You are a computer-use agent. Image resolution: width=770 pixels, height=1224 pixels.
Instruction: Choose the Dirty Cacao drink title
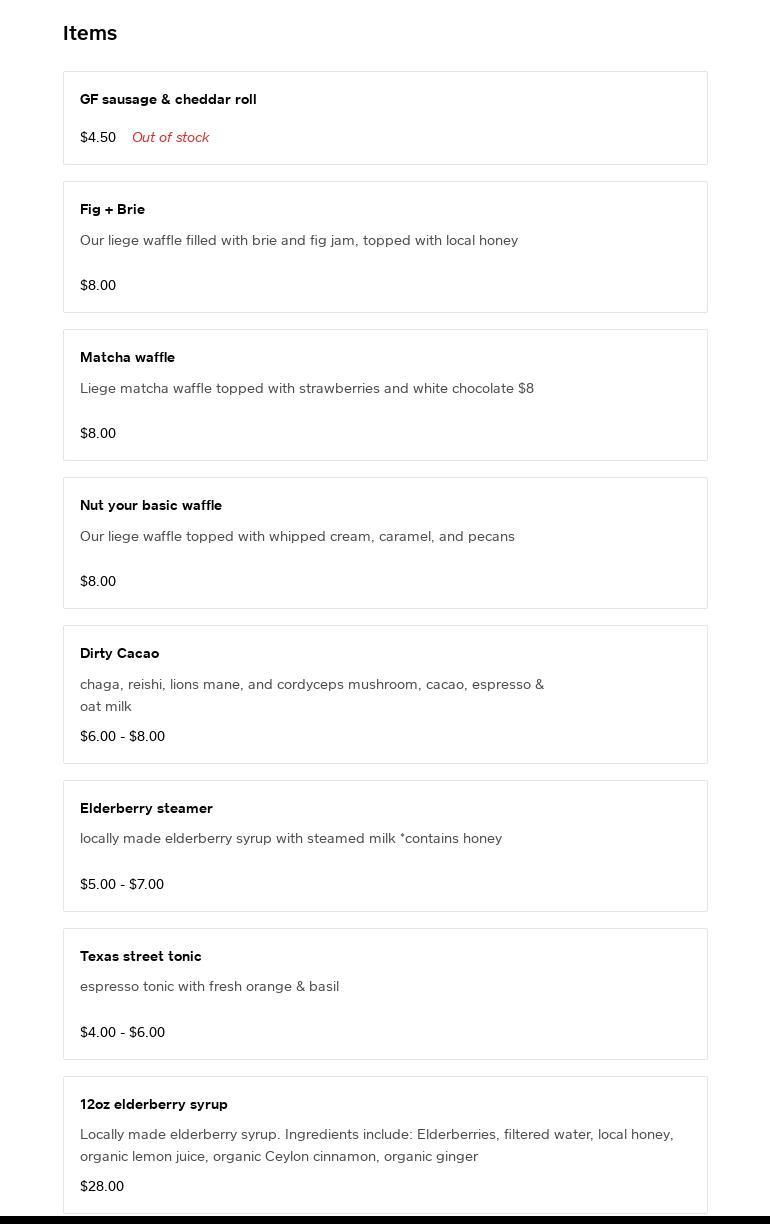coord(119,653)
